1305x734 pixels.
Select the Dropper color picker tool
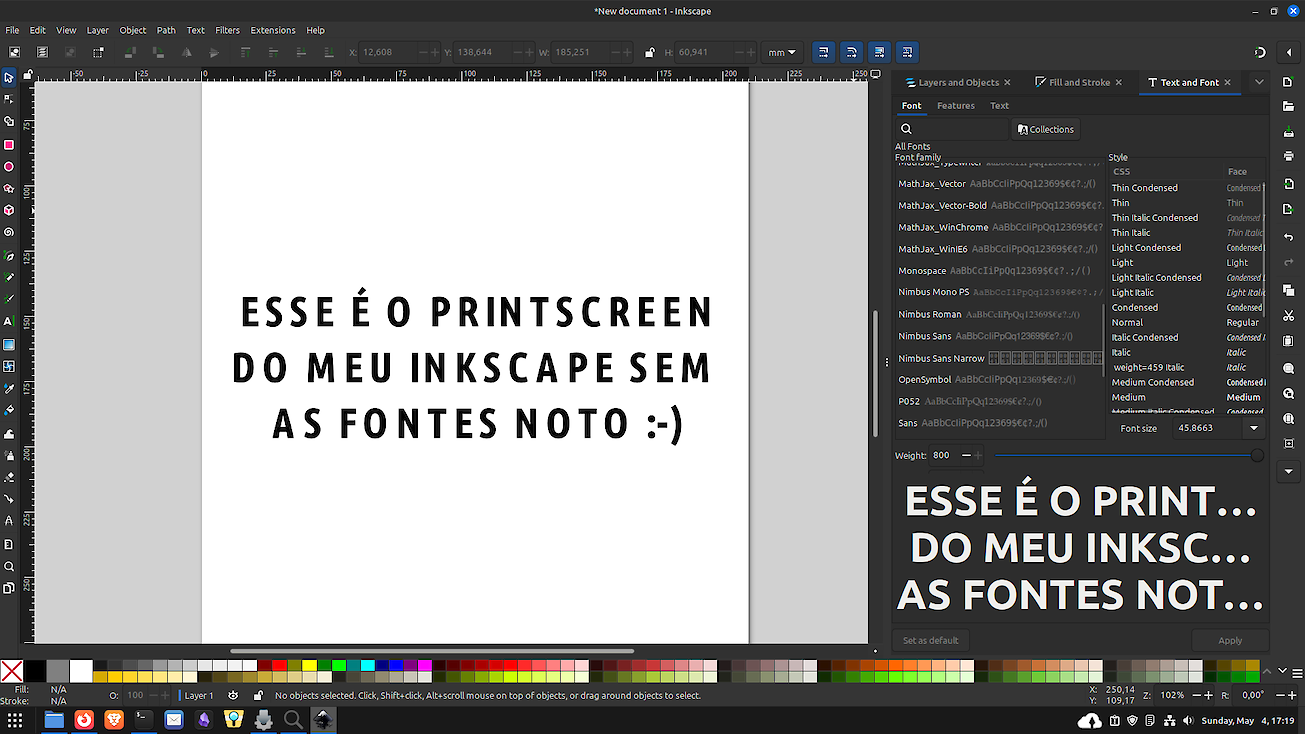point(9,388)
